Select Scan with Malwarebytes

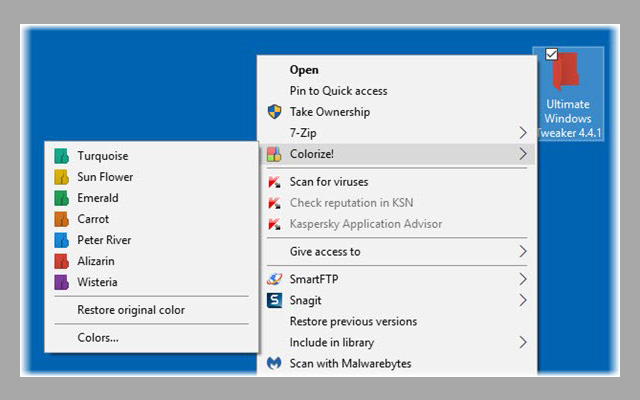[397, 363]
